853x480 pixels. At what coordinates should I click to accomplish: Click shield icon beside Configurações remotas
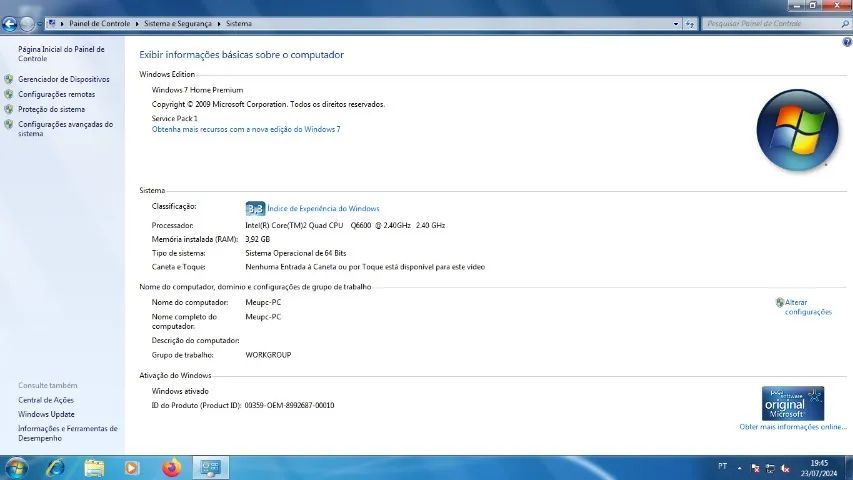pyautogui.click(x=9, y=94)
